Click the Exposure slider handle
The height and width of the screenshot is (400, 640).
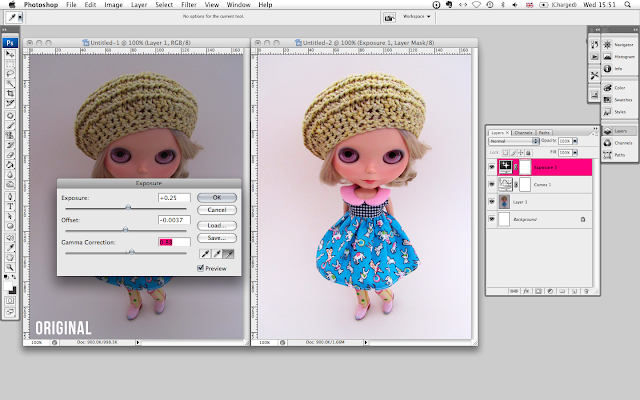[x=128, y=205]
